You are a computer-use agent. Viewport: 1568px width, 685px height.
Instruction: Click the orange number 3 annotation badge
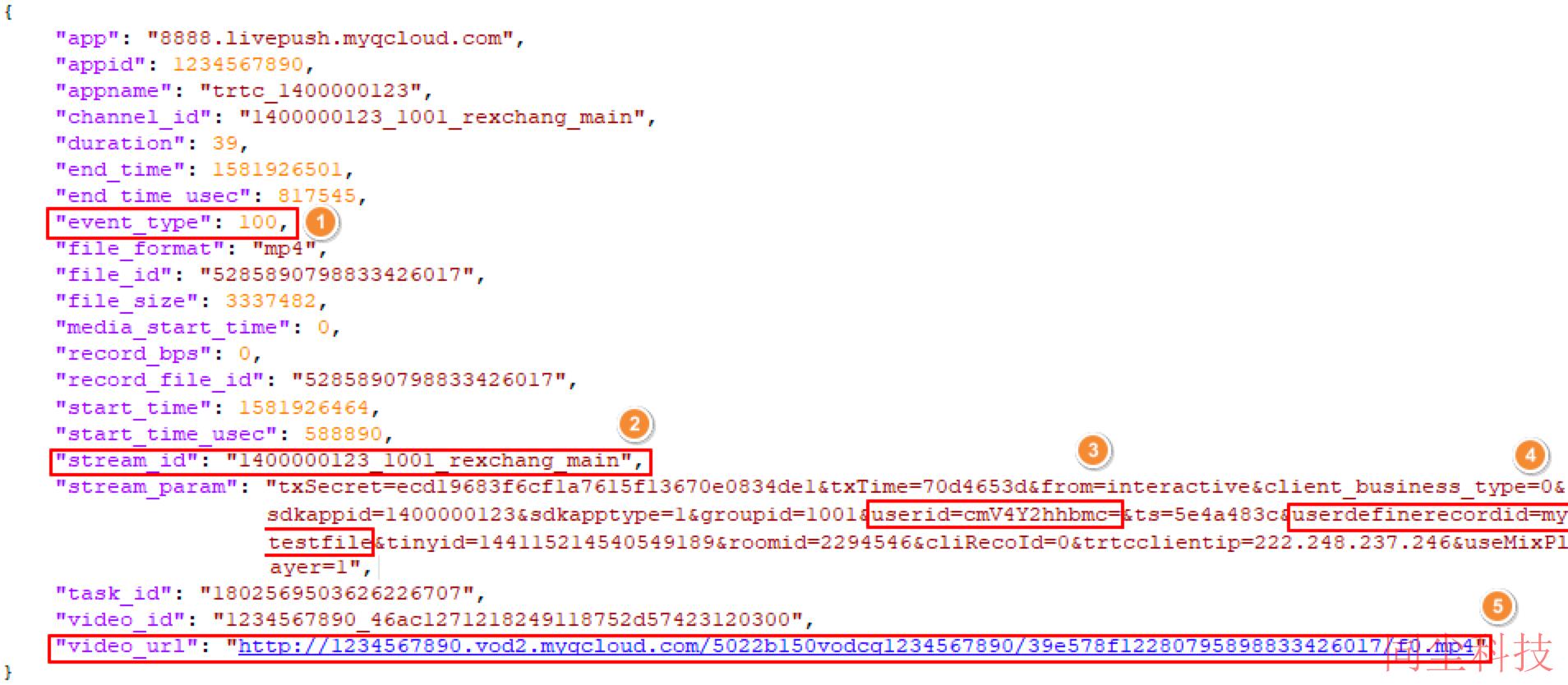[1093, 450]
